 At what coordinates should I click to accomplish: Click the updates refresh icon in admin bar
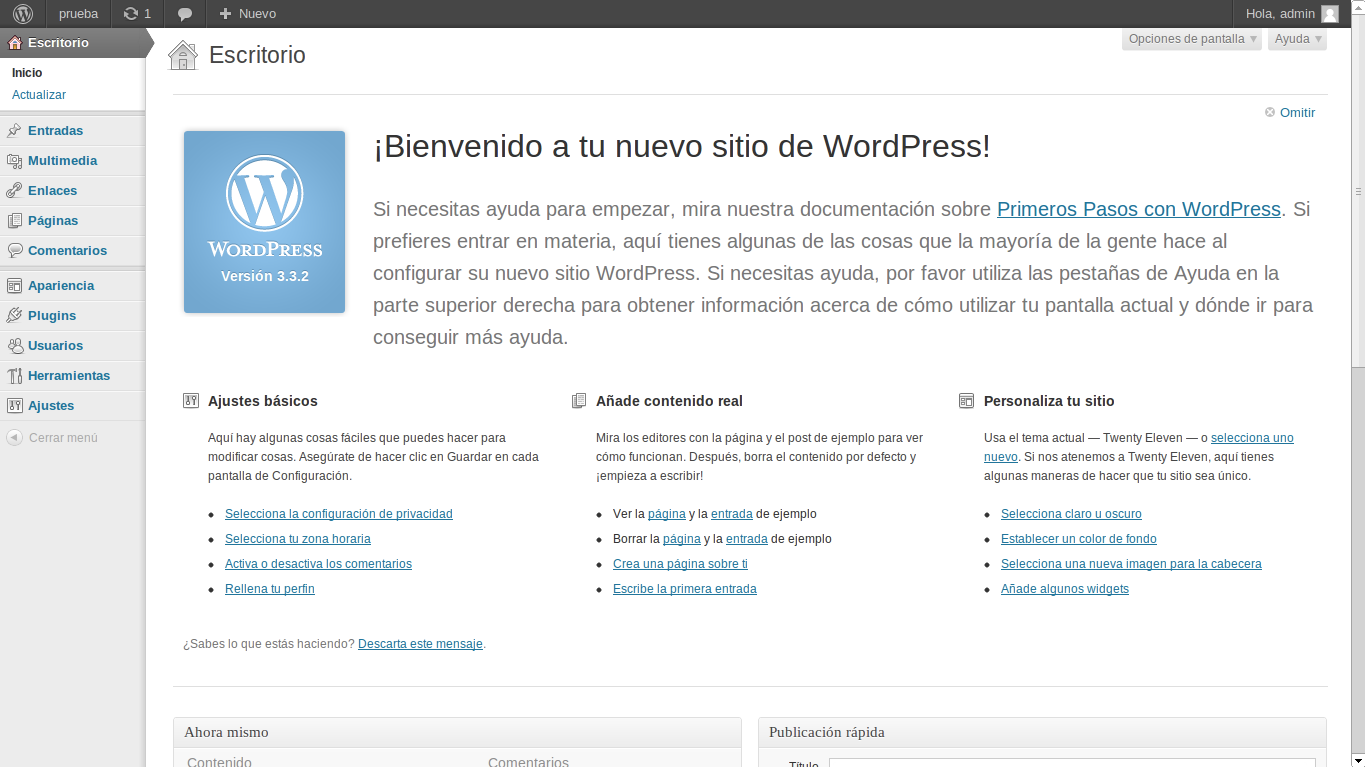[131, 14]
